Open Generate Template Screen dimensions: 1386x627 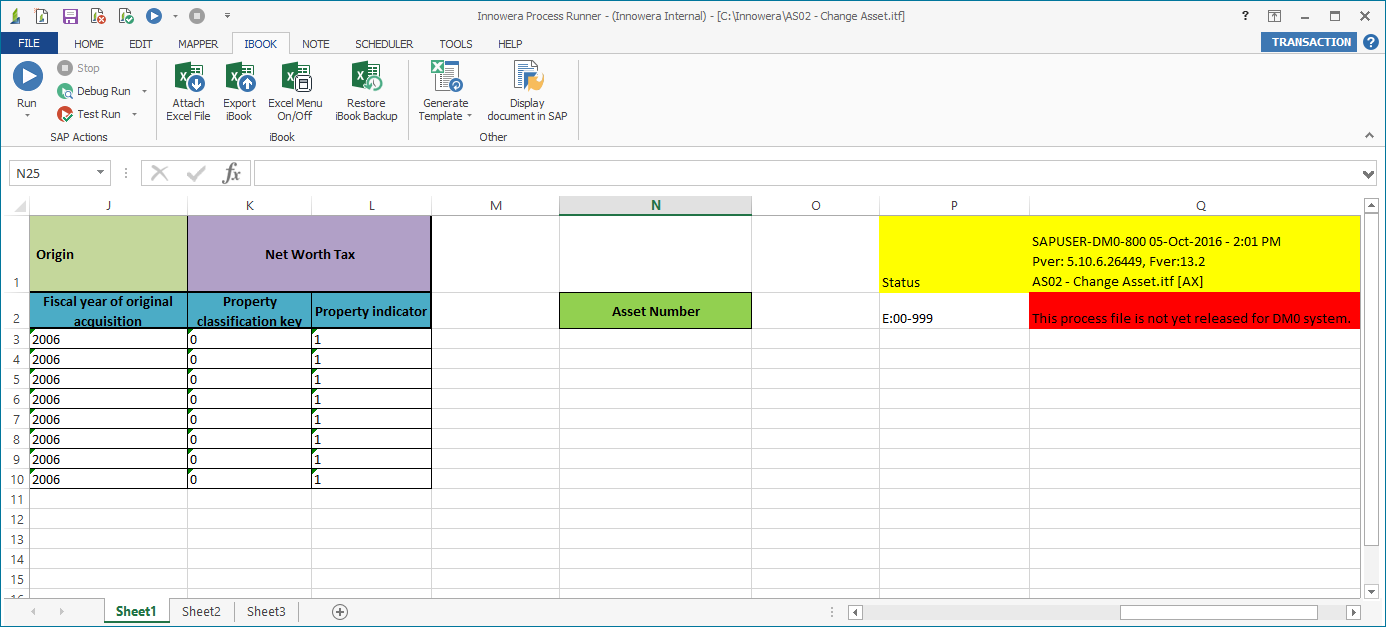[444, 90]
